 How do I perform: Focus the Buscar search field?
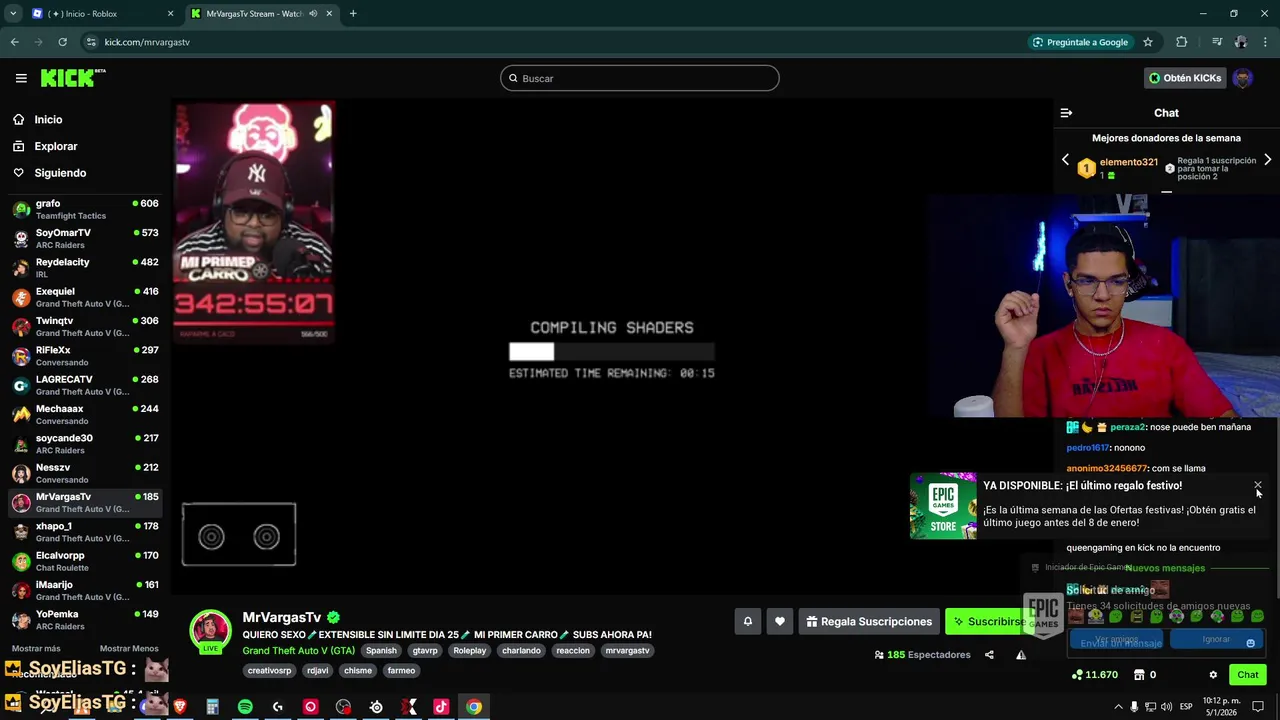coord(640,78)
